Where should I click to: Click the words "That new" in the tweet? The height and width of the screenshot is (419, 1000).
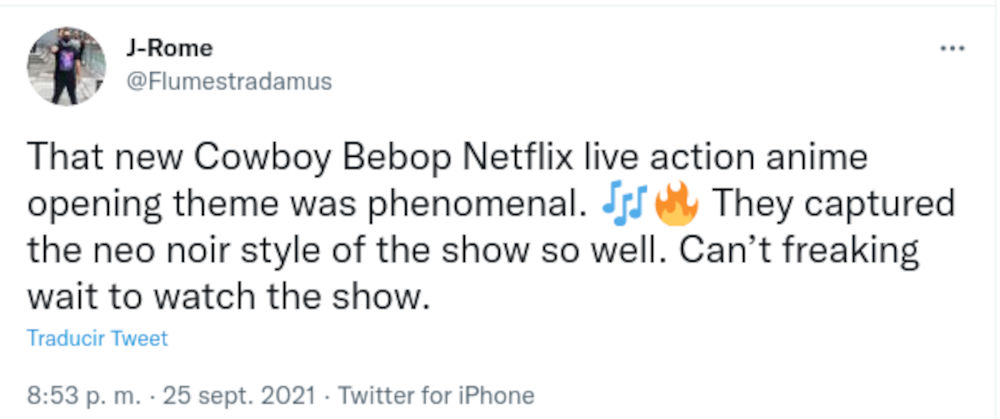pos(98,160)
